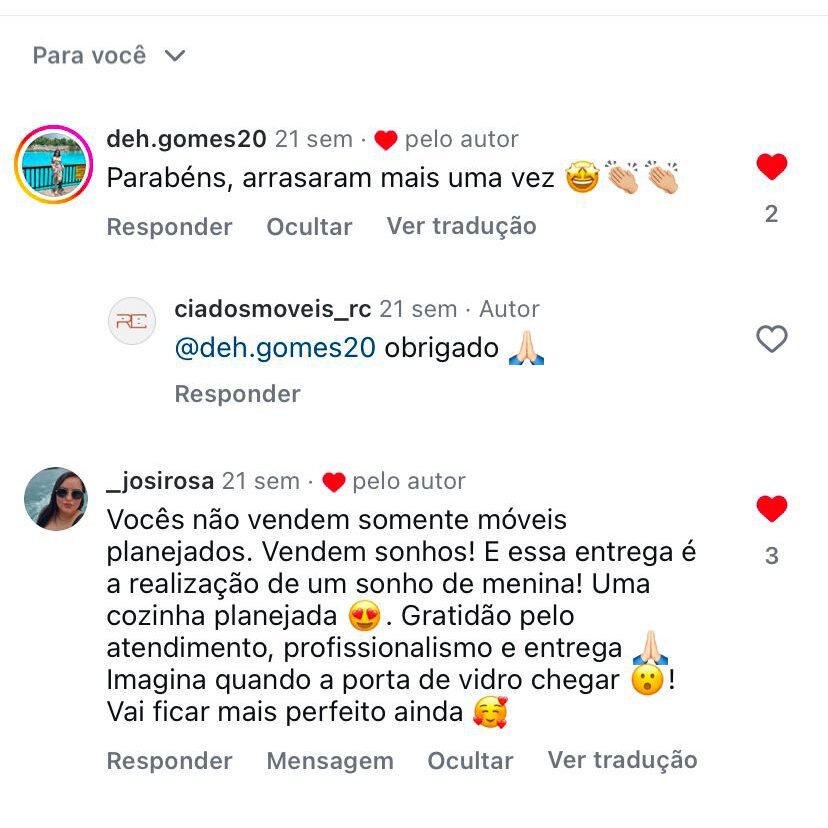
Task: Translate deh.gomes20's comment via Ver tradução
Action: [x=462, y=227]
